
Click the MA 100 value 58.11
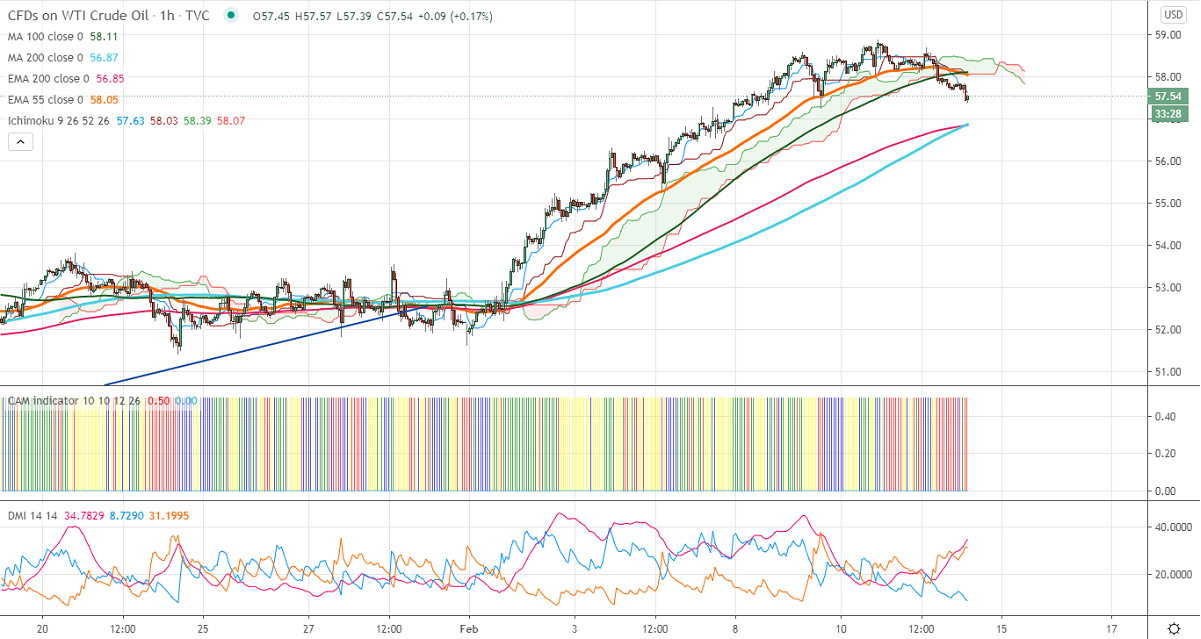click(106, 37)
